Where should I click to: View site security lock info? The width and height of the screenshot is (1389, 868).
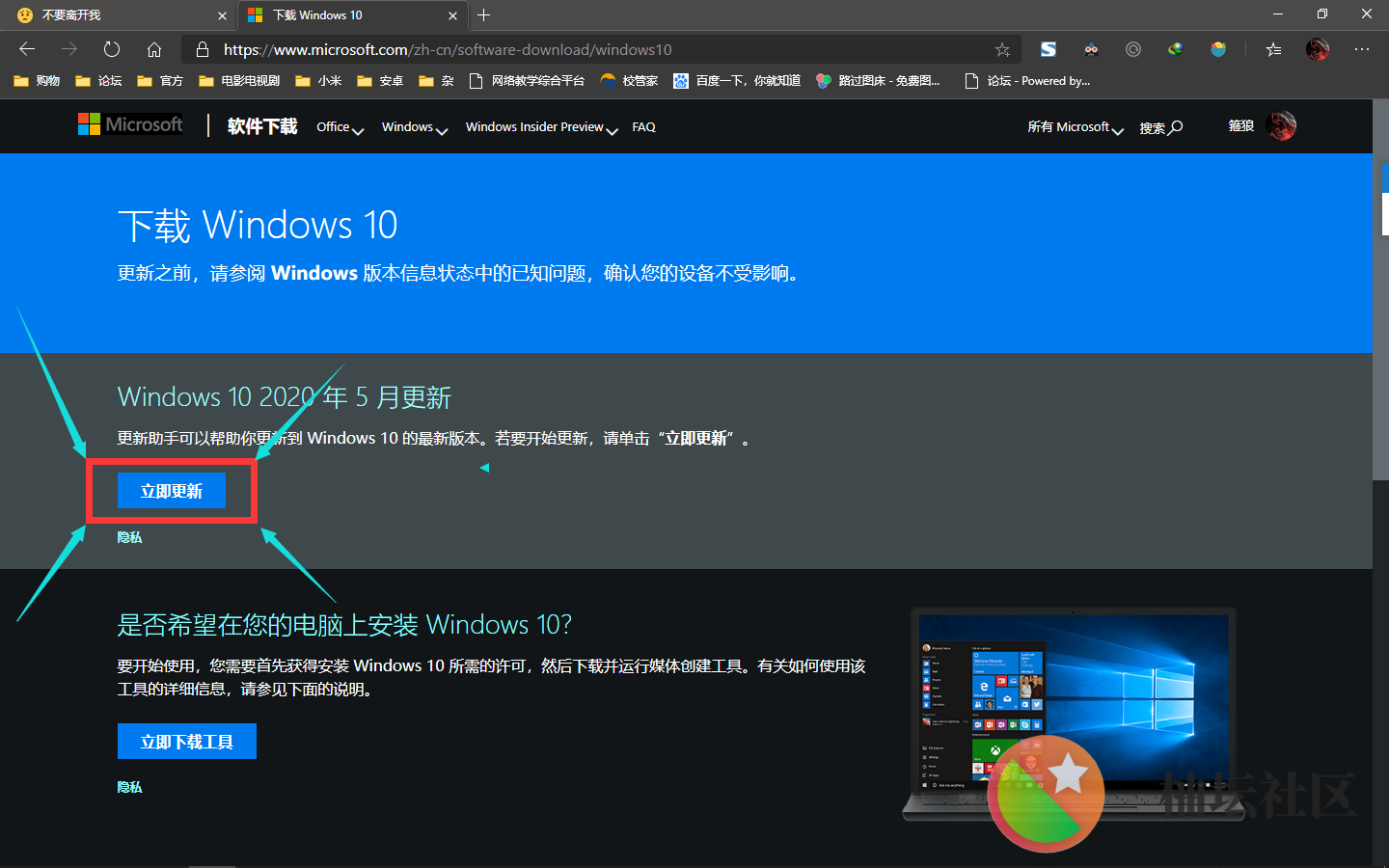pyautogui.click(x=202, y=49)
